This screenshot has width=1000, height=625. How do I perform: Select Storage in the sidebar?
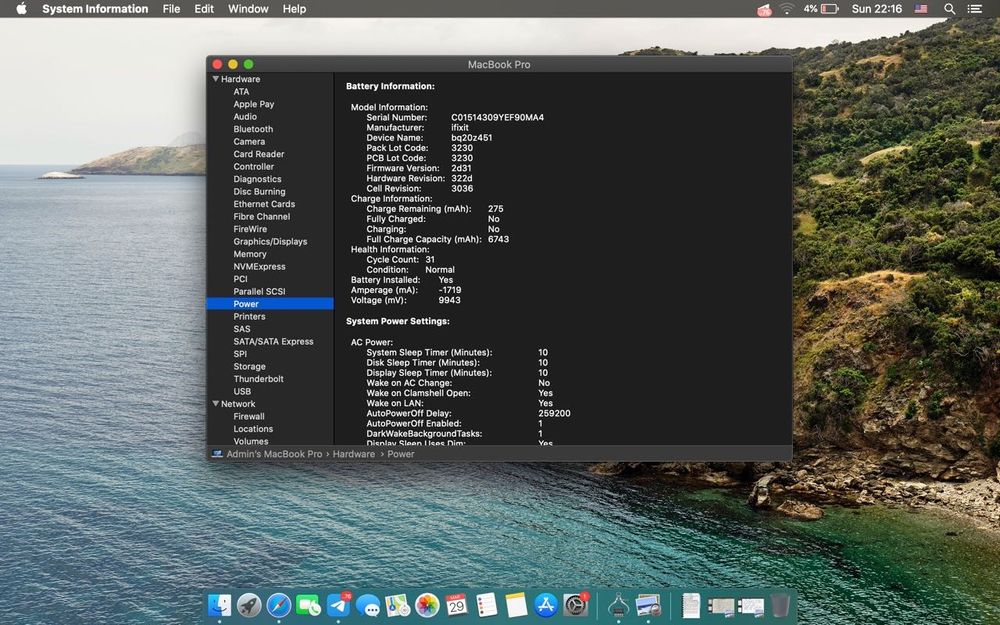tap(249, 367)
